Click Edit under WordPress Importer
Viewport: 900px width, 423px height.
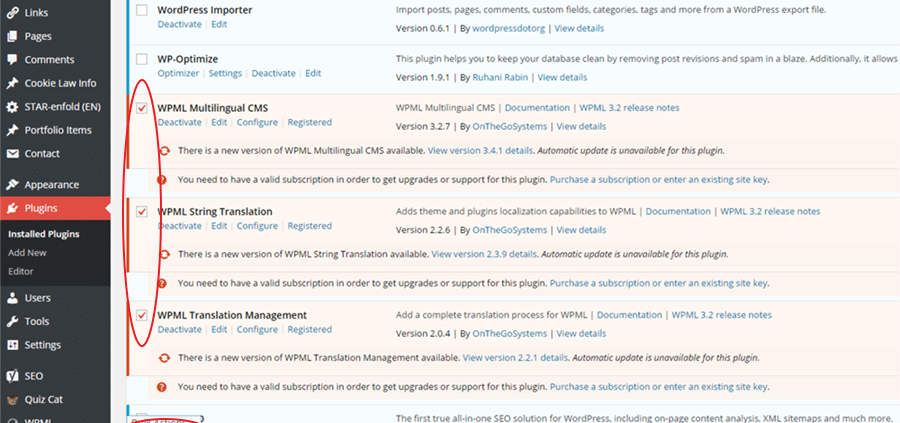point(219,24)
